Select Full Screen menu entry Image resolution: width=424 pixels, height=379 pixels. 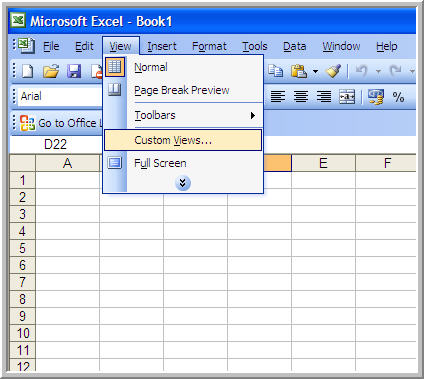point(183,163)
